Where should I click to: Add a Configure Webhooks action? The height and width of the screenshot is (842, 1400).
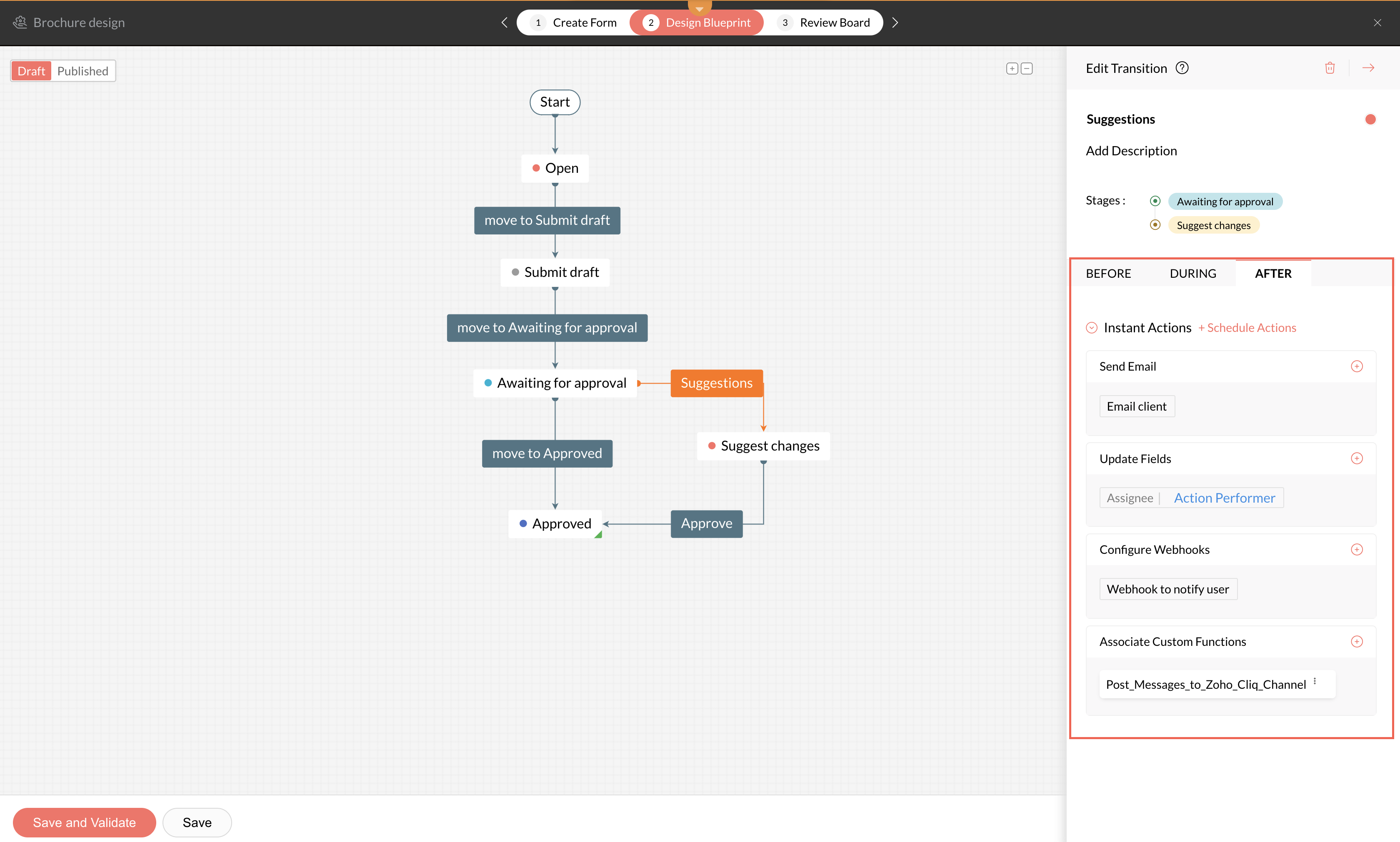tap(1356, 549)
